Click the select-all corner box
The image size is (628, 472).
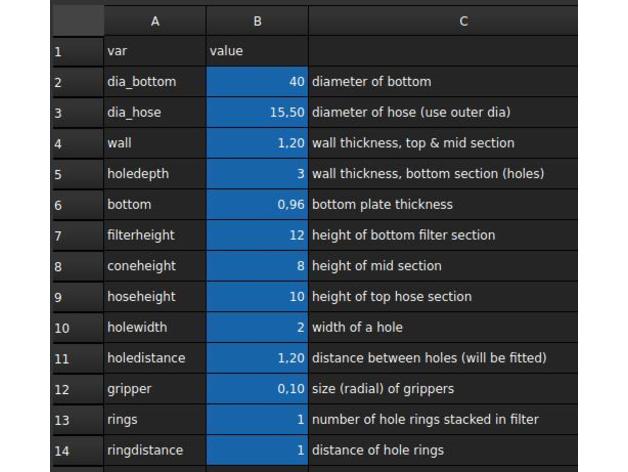[x=76, y=20]
